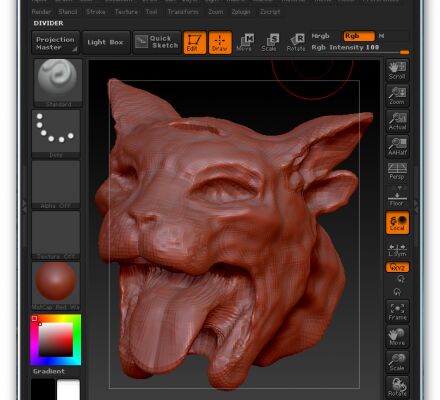
Task: Click the Gradient label button
Action: coord(49,371)
